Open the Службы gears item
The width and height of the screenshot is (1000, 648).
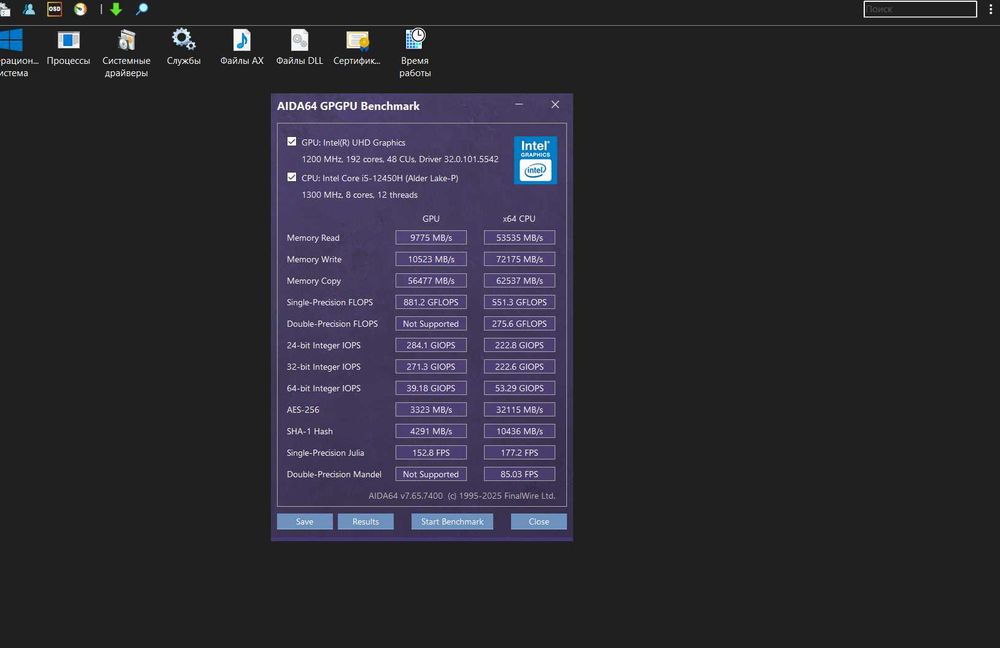pyautogui.click(x=184, y=48)
